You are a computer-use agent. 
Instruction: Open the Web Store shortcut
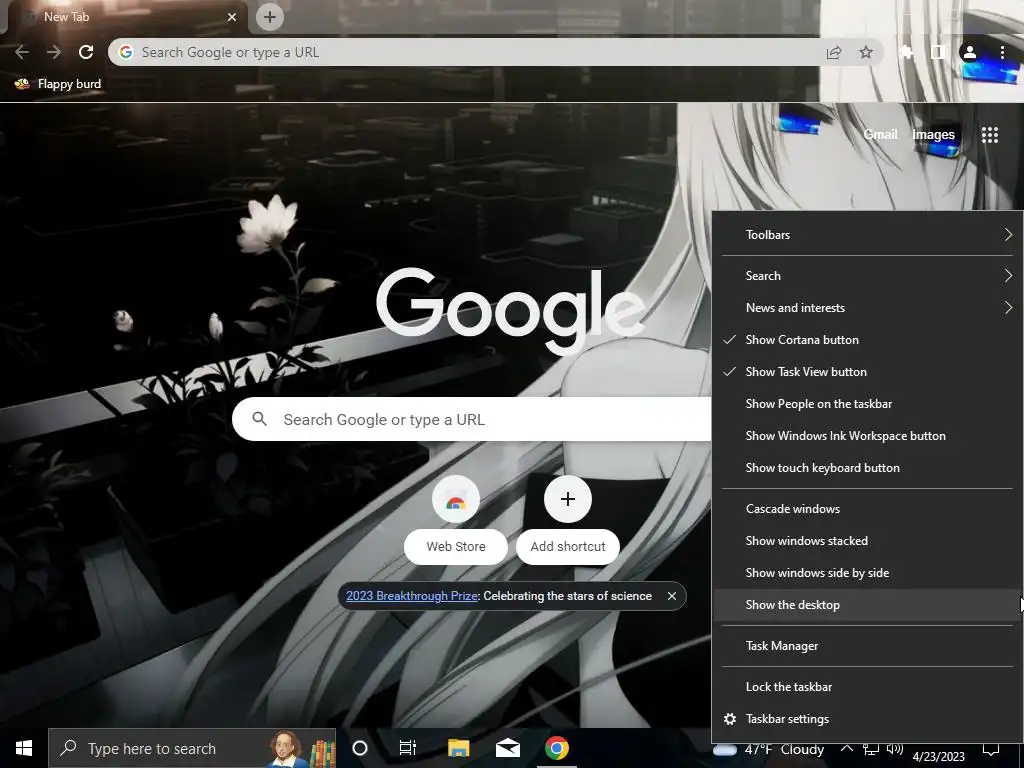(456, 520)
